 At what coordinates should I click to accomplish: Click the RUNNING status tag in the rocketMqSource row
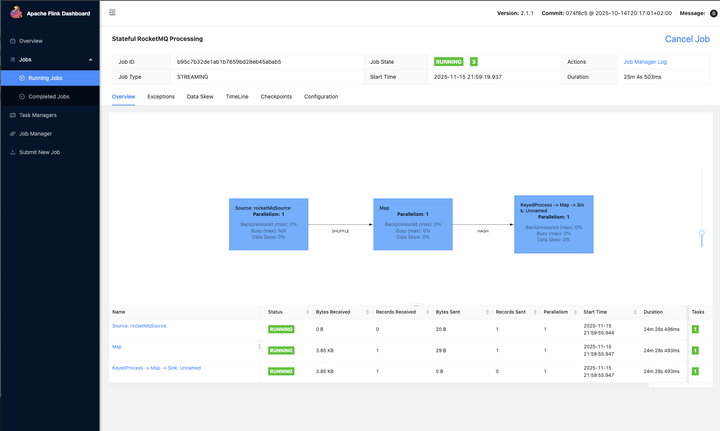tap(281, 329)
